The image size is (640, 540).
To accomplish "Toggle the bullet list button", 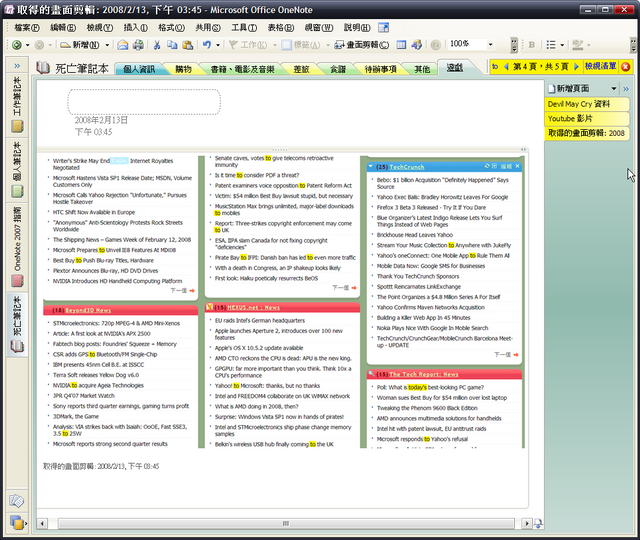I will point(551,45).
